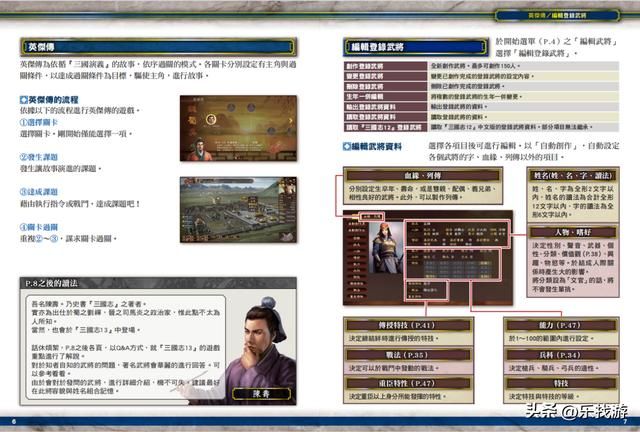
Task: Click the 重臣特性 (P.47) callout heading
Action: 408,383
